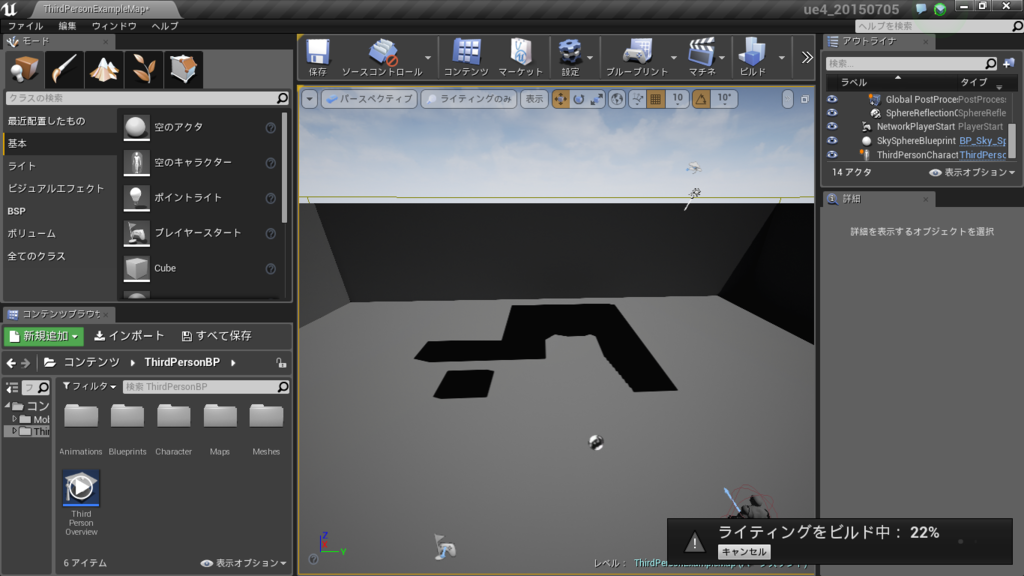Click the ヘルプを検索 help search field
The height and width of the screenshot is (576, 1024).
938,26
